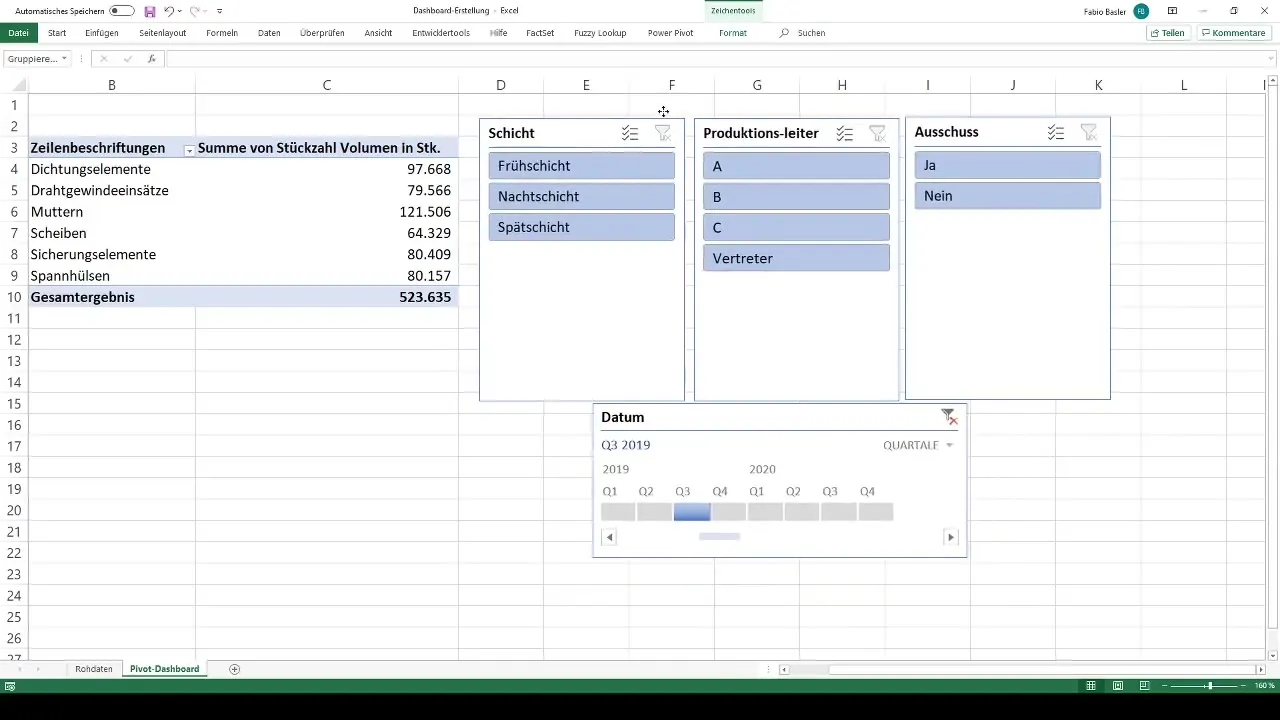Select the Q3 2019 timeline segment

click(x=692, y=512)
